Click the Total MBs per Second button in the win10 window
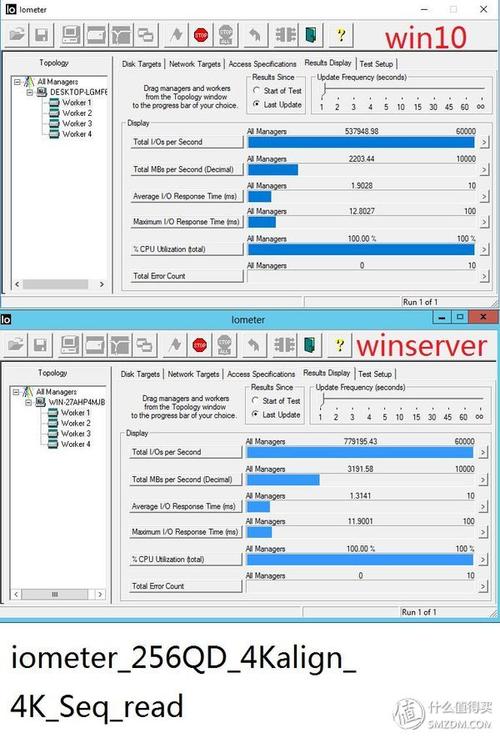Viewport: 500px width, 738px height. point(187,169)
